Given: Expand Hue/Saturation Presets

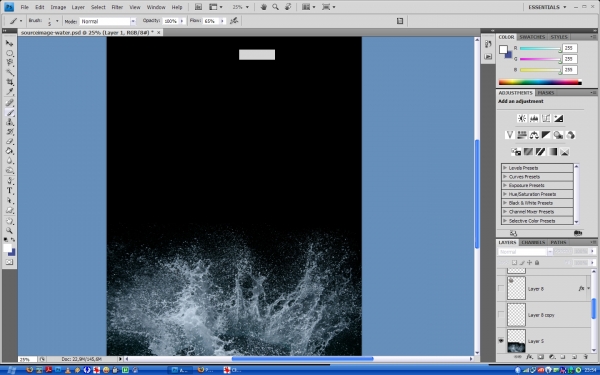Looking at the screenshot, I should coord(505,194).
